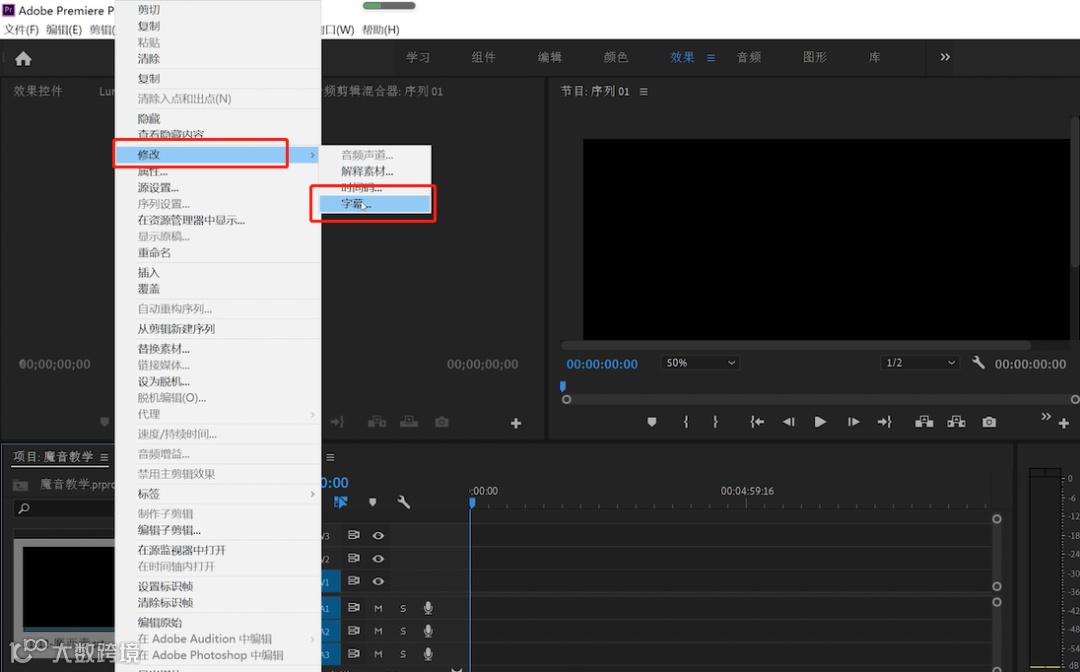Click the Program monitor playhead marker
The height and width of the screenshot is (672, 1080).
563,387
